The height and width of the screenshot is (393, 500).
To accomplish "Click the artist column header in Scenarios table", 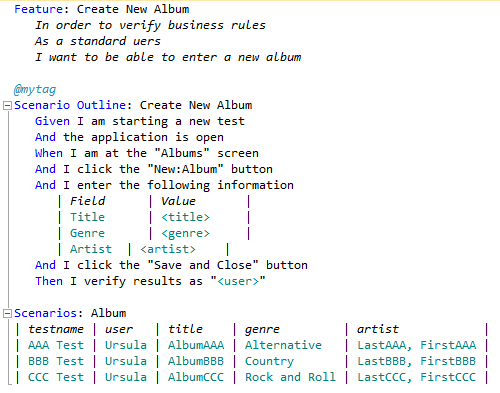I will tap(378, 329).
